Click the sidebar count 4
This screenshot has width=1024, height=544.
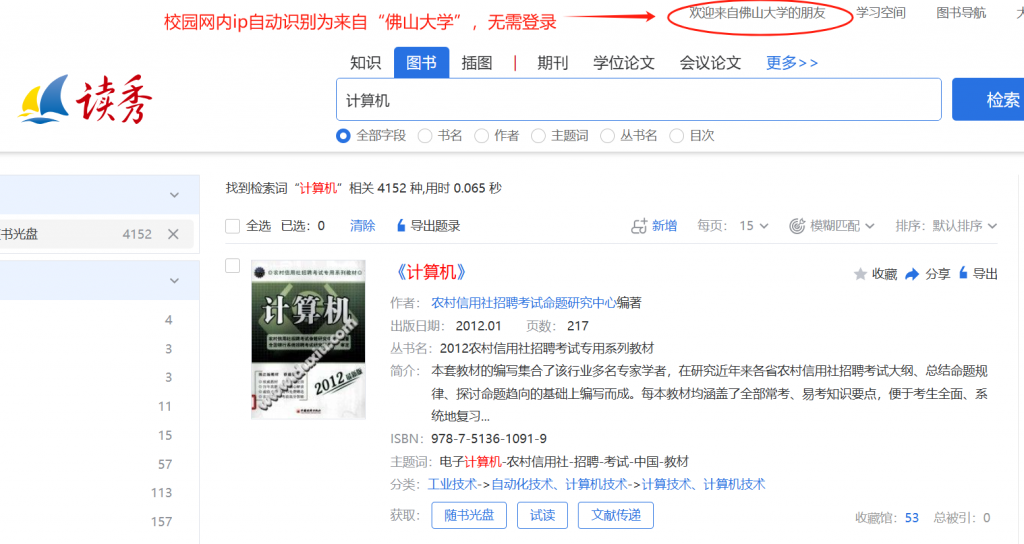click(168, 320)
